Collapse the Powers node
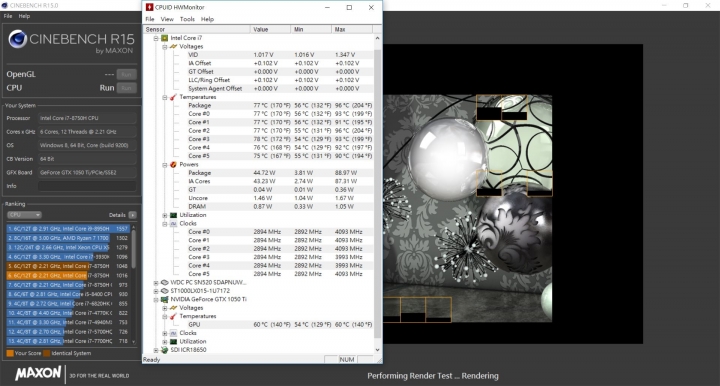720x386 pixels. [x=164, y=164]
